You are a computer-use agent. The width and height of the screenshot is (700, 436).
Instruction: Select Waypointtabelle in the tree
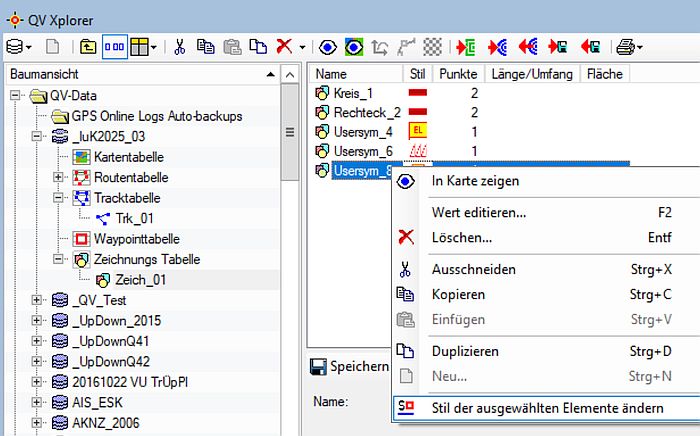(137, 239)
